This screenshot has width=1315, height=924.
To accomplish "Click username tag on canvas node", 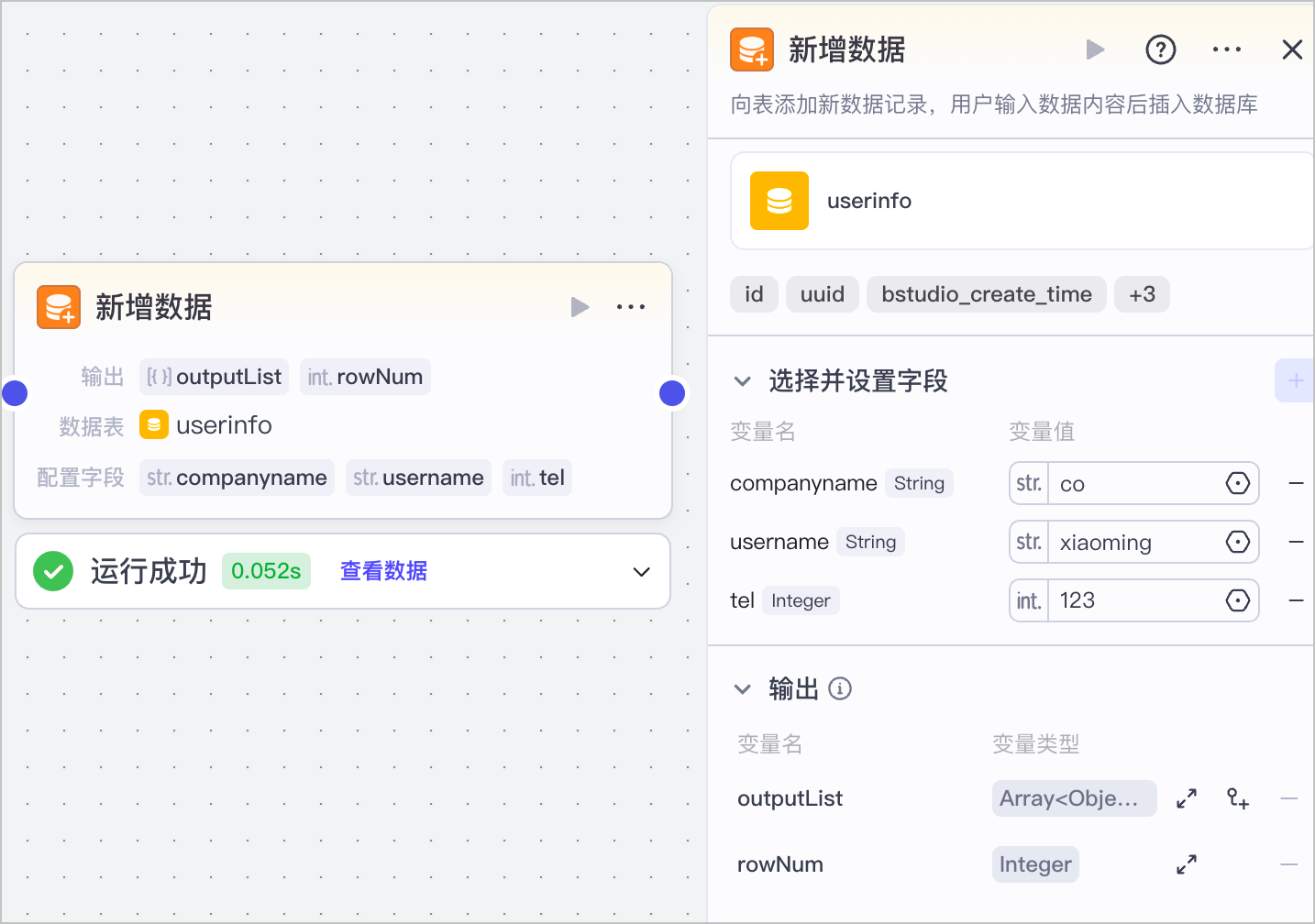I will pyautogui.click(x=418, y=478).
